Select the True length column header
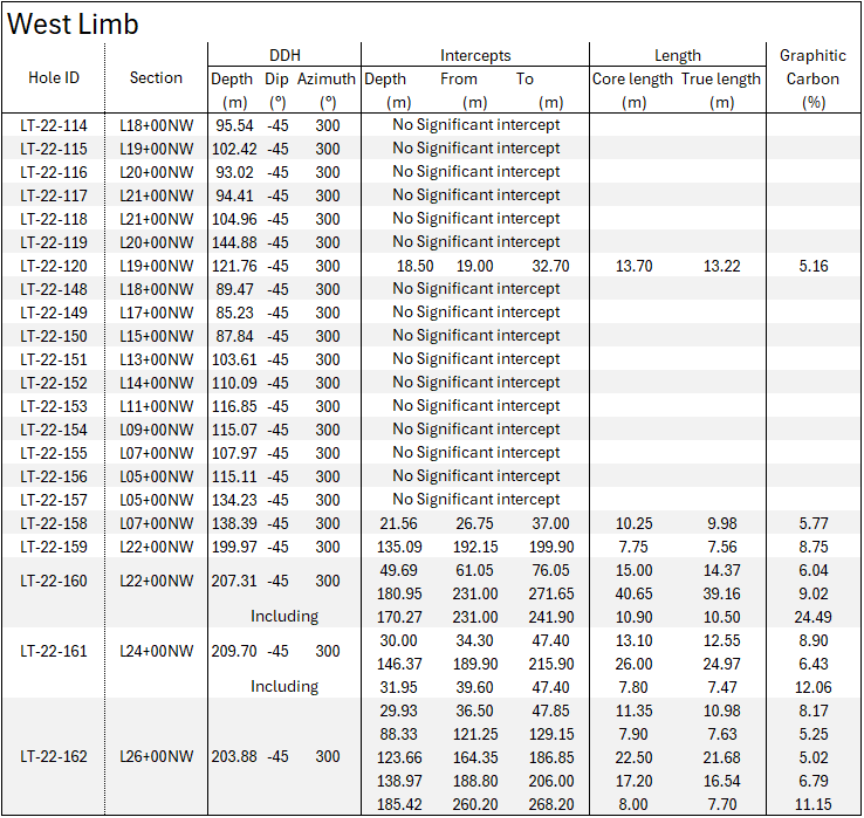Screen dimensions: 864x818 tap(721, 79)
